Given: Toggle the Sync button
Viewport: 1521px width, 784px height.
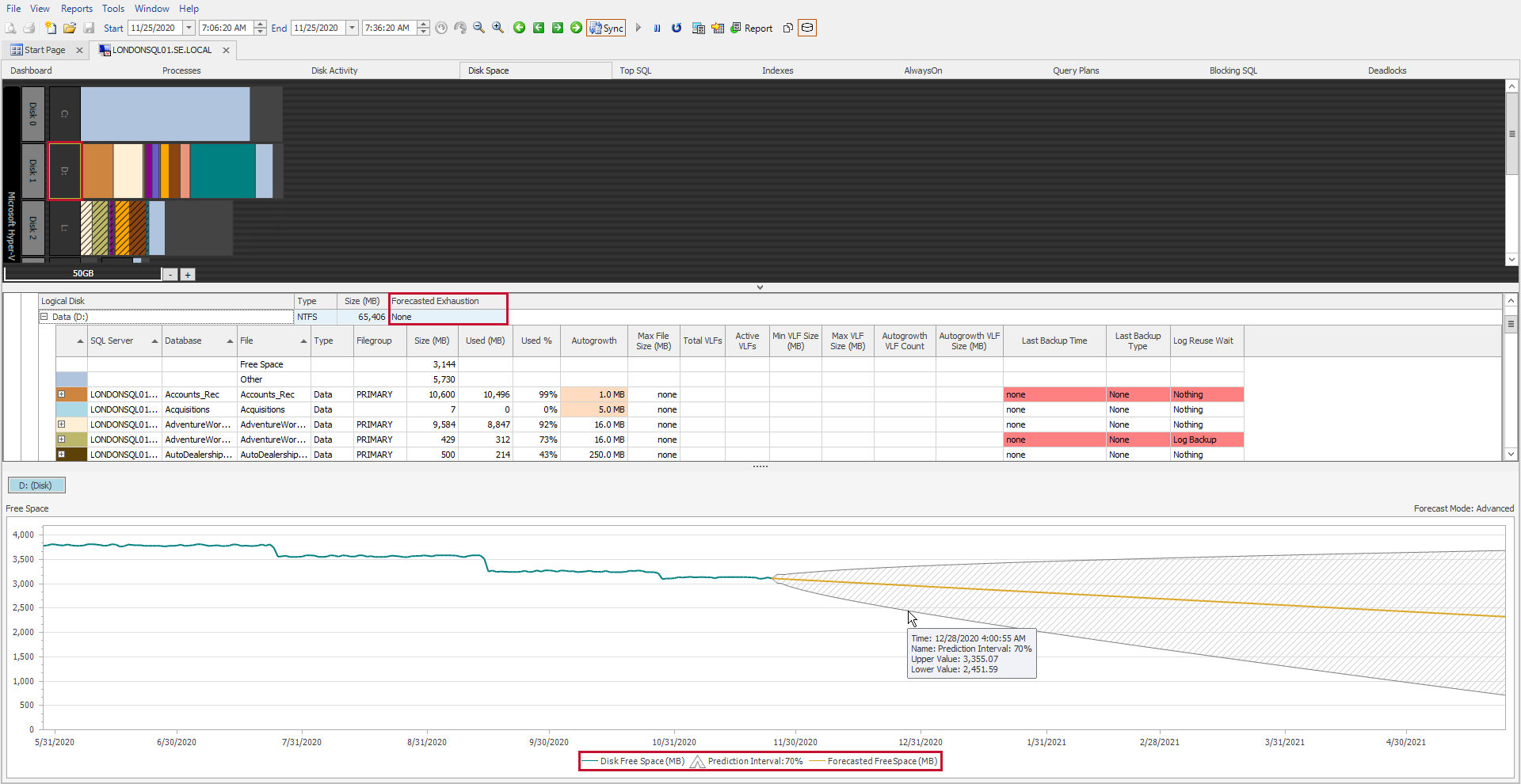Looking at the screenshot, I should 606,28.
